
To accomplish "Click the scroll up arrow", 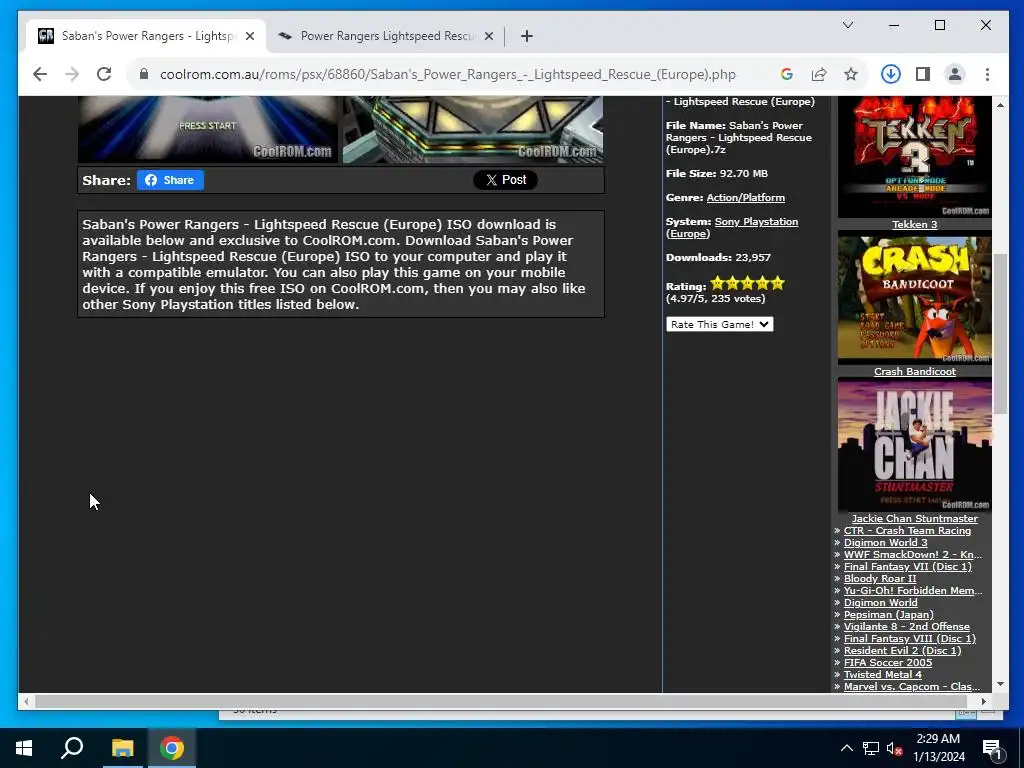I will [1000, 104].
